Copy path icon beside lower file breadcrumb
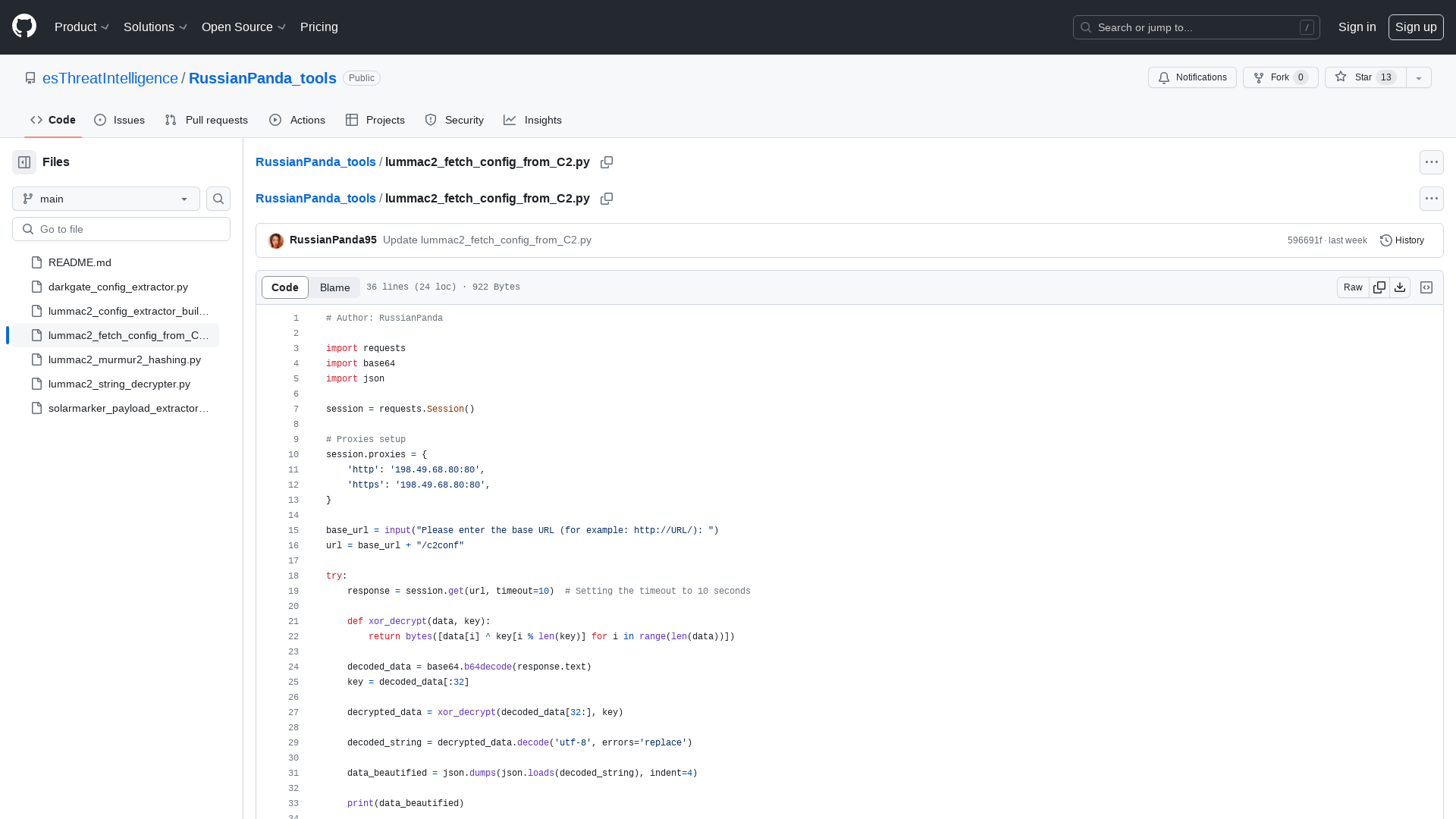Viewport: 1456px width, 819px height. pos(607,199)
